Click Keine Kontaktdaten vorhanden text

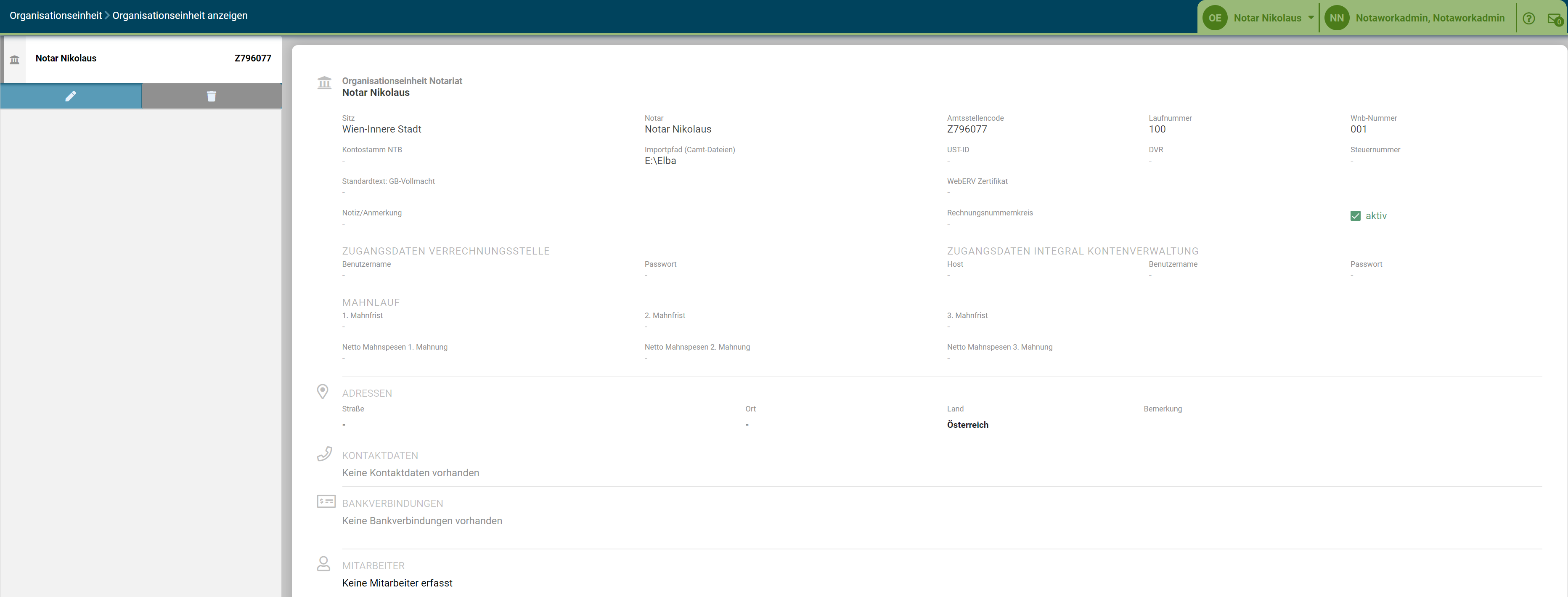[x=411, y=473]
